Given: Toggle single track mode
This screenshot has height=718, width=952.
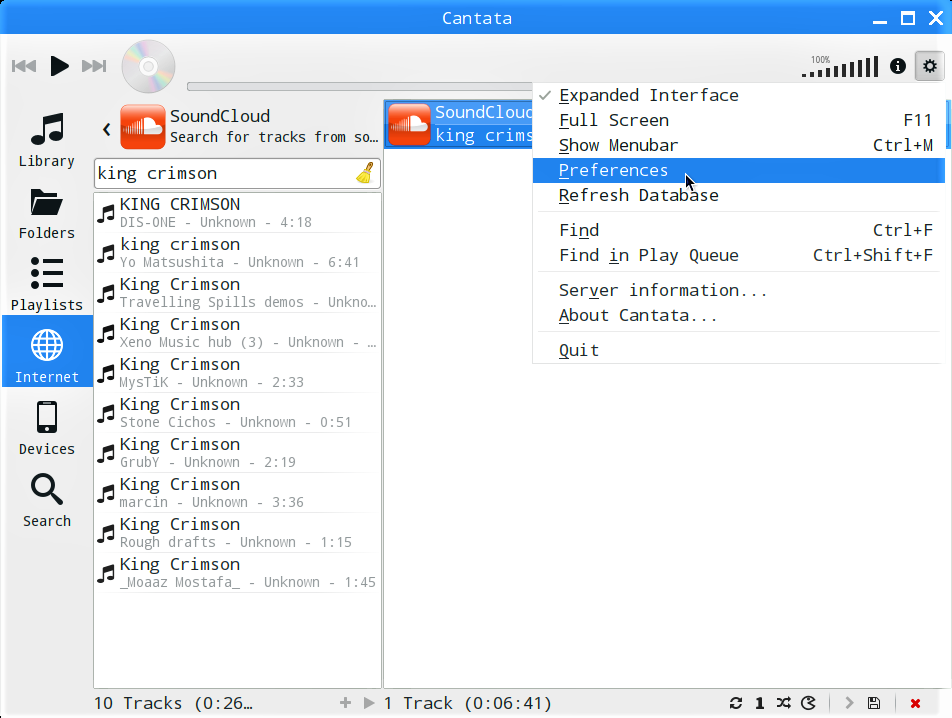Looking at the screenshot, I should pyautogui.click(x=760, y=703).
